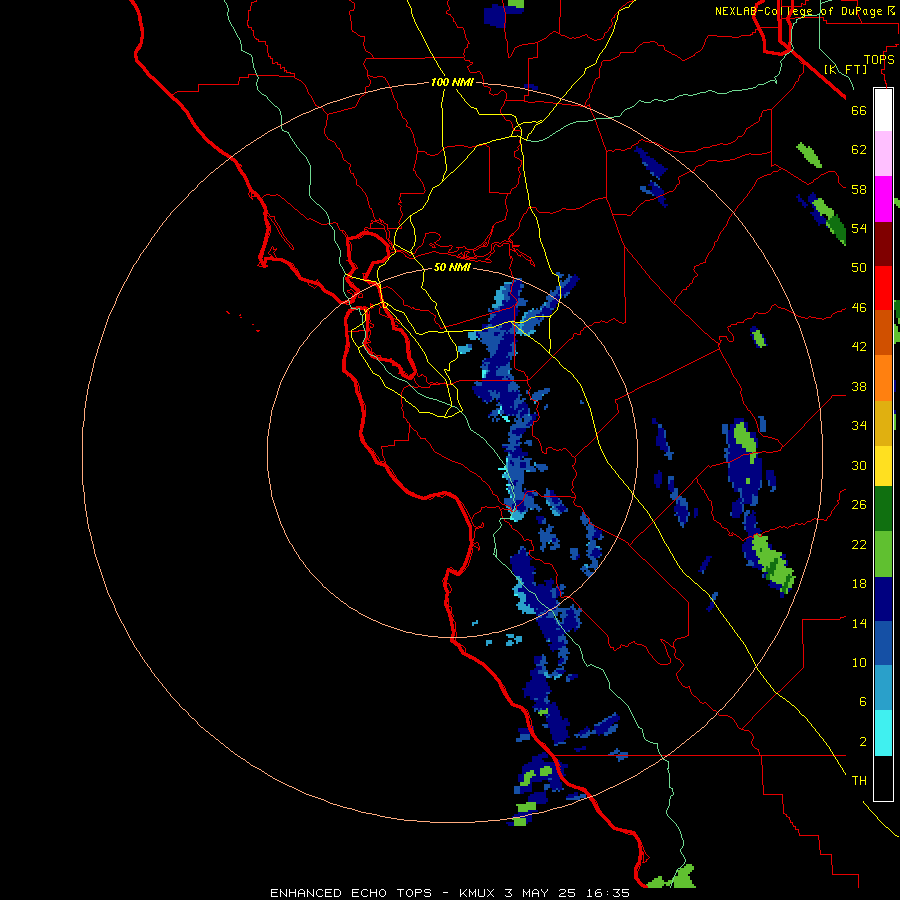900x900 pixels.
Task: Select the sky blue legend swatch
Action: point(883,688)
